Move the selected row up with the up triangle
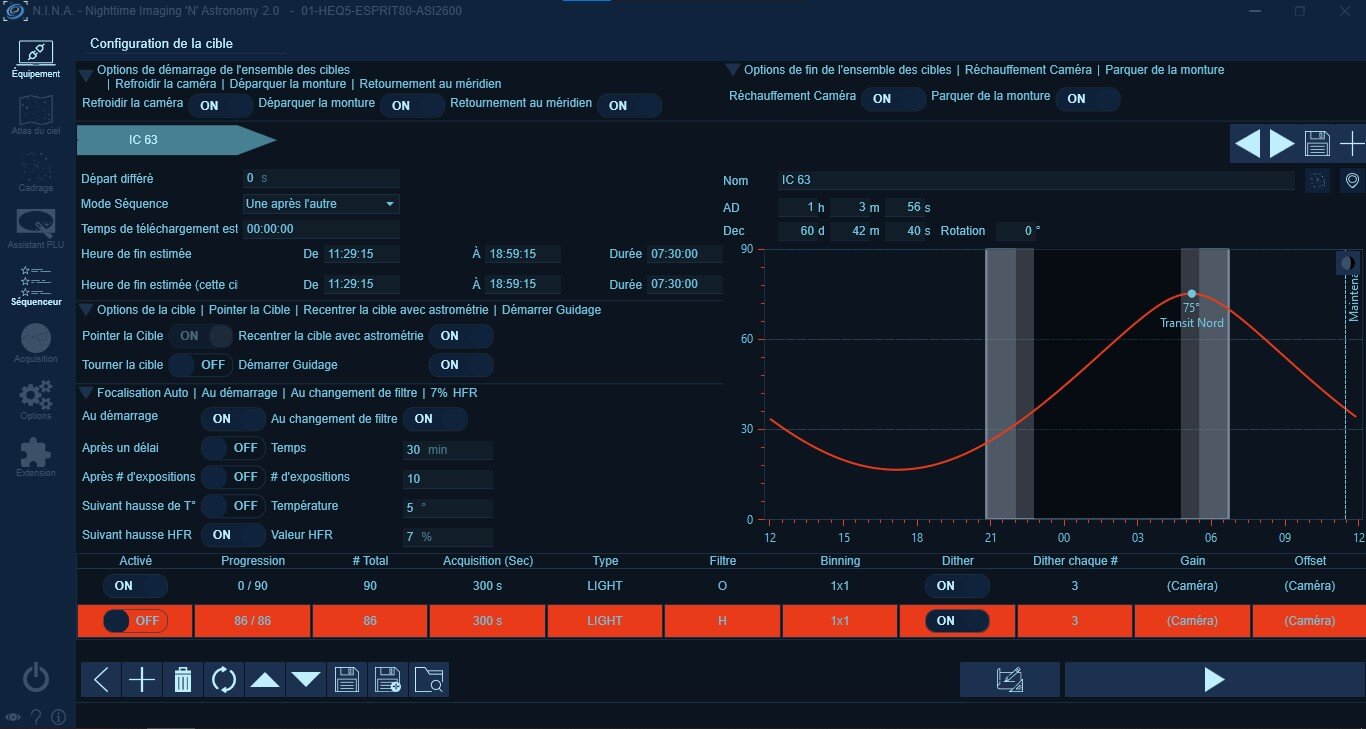 265,680
